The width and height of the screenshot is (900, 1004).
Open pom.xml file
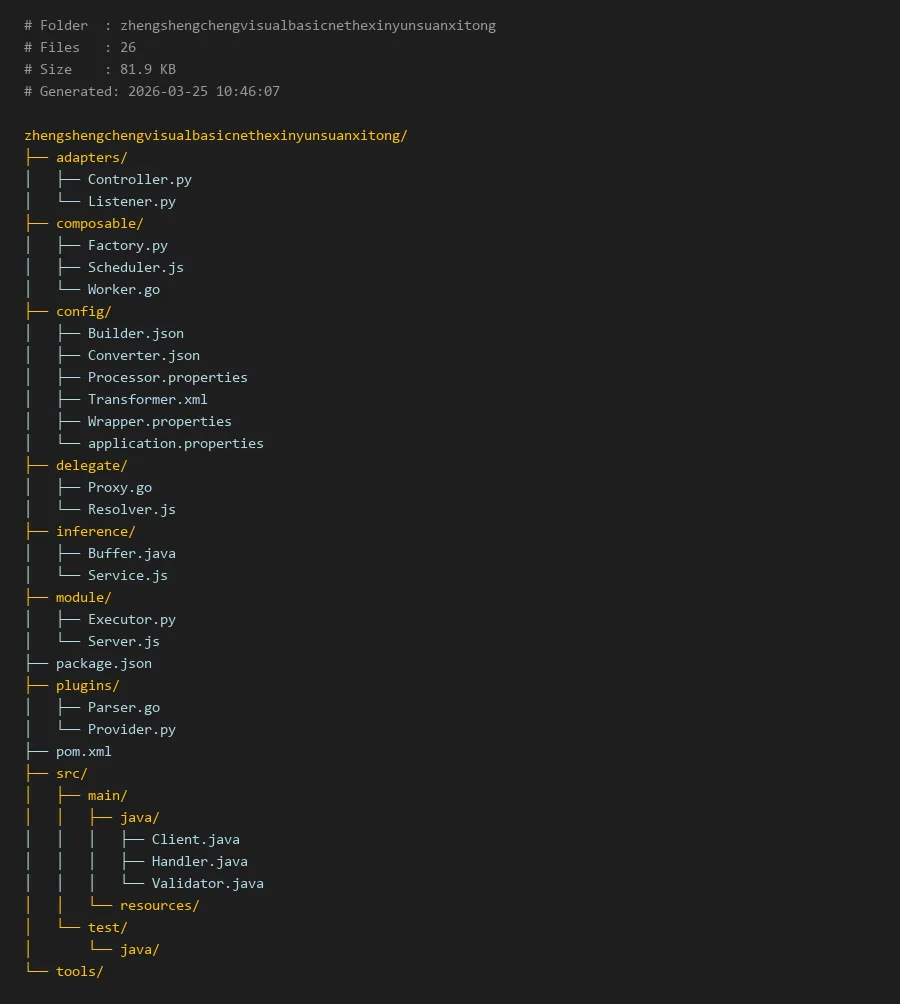click(x=83, y=751)
